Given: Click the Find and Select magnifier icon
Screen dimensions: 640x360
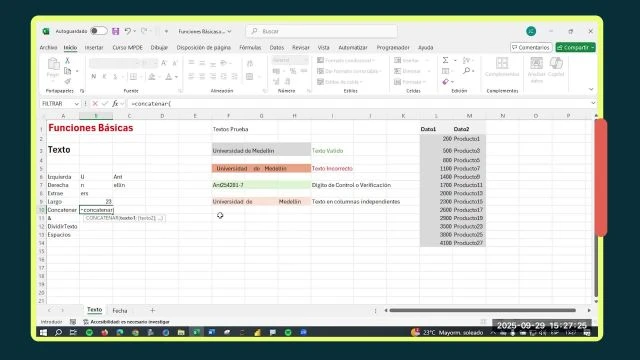Looking at the screenshot, I should tap(467, 71).
